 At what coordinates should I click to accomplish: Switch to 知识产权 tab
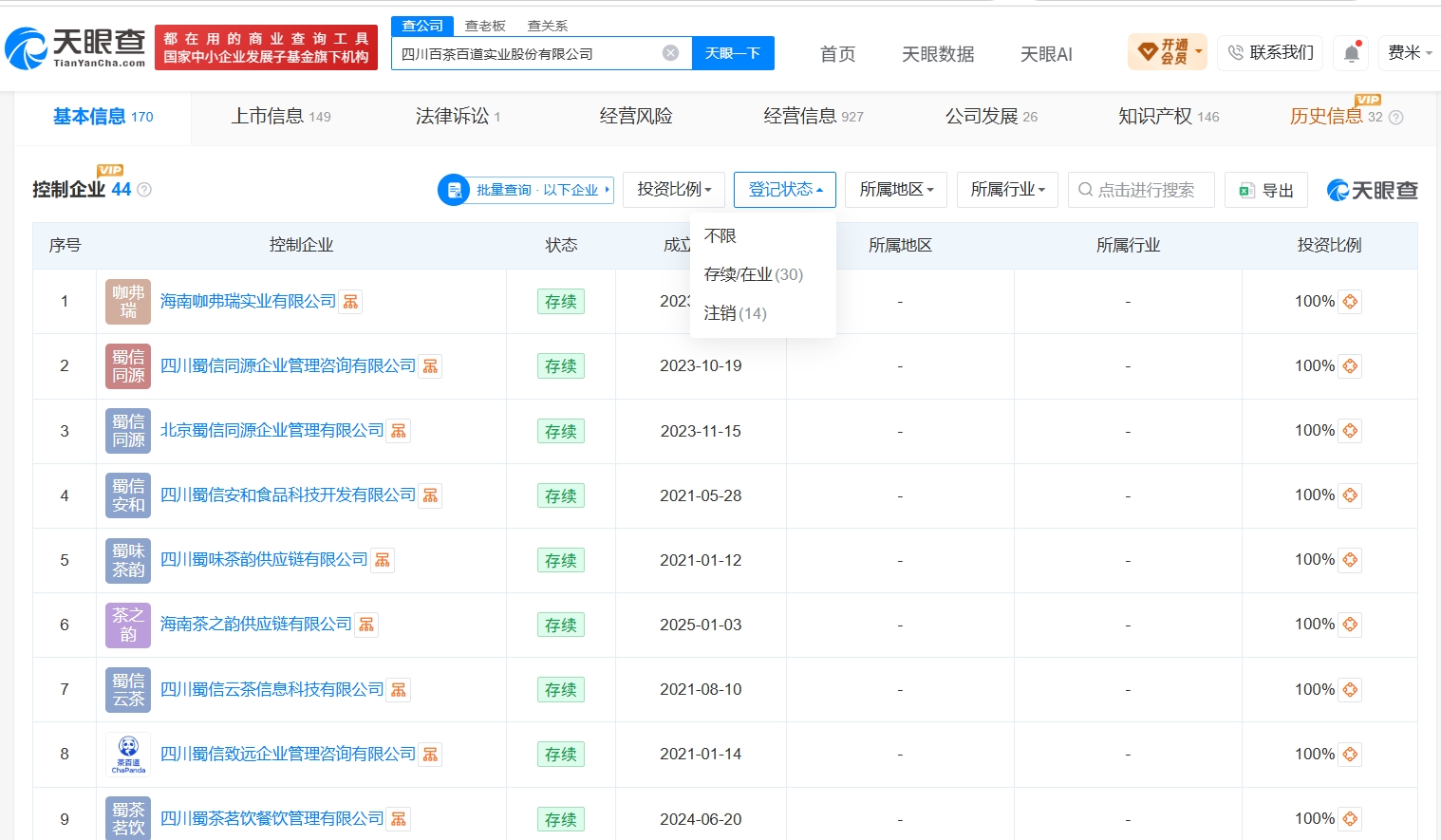[x=1169, y=117]
